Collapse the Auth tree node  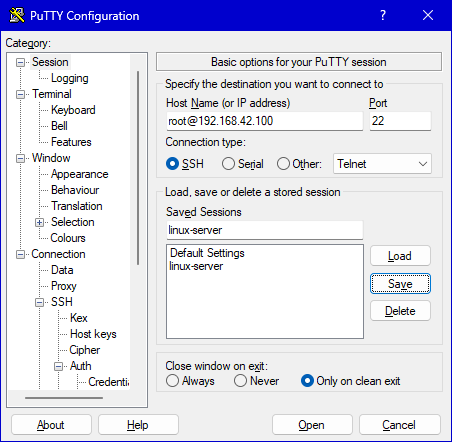(x=58, y=366)
